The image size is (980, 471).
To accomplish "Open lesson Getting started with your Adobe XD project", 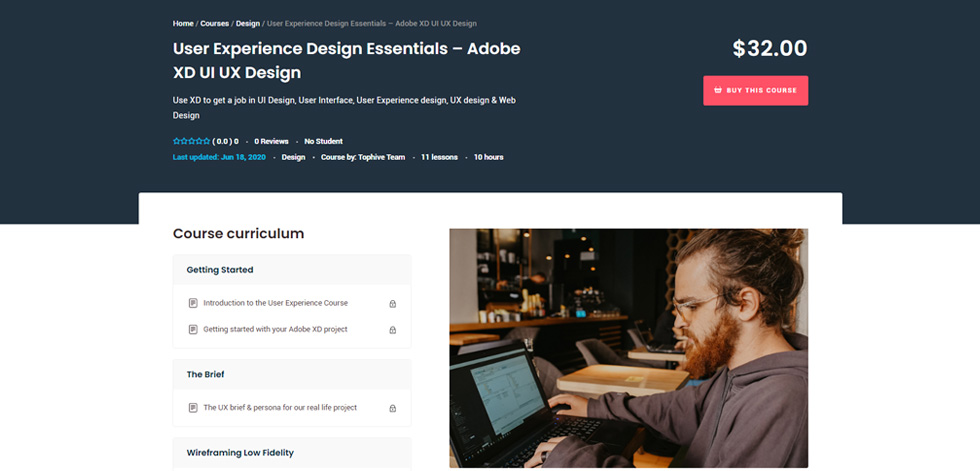I will coord(276,329).
